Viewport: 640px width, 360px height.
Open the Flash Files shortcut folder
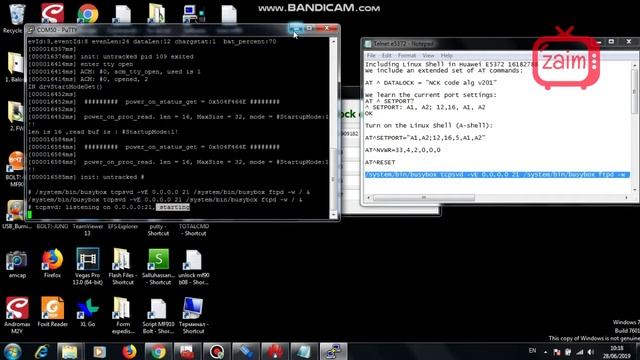(x=122, y=266)
